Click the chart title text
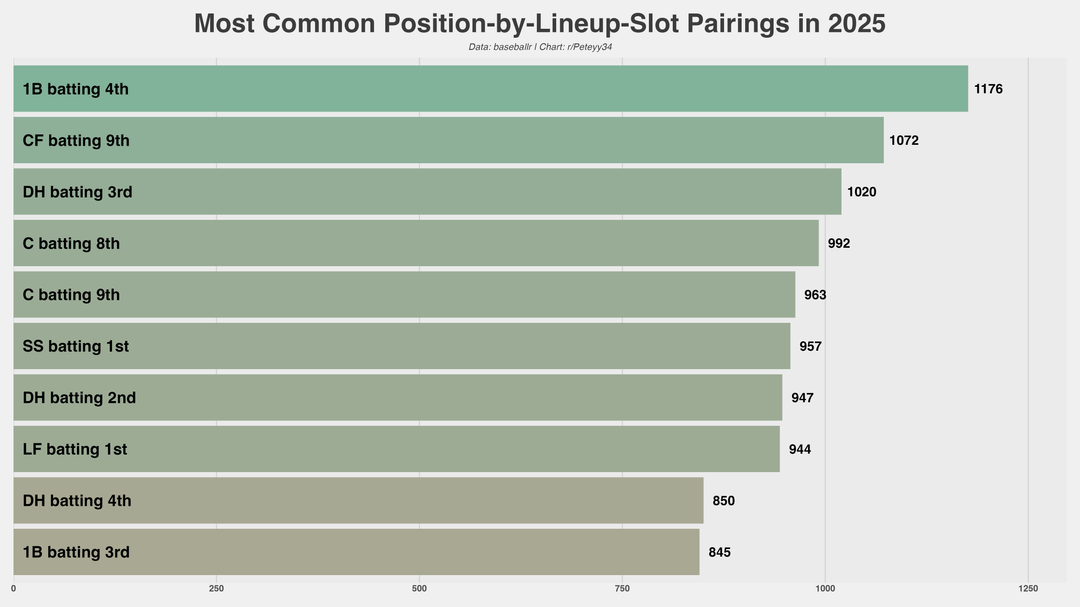The image size is (1080, 607). pos(540,23)
